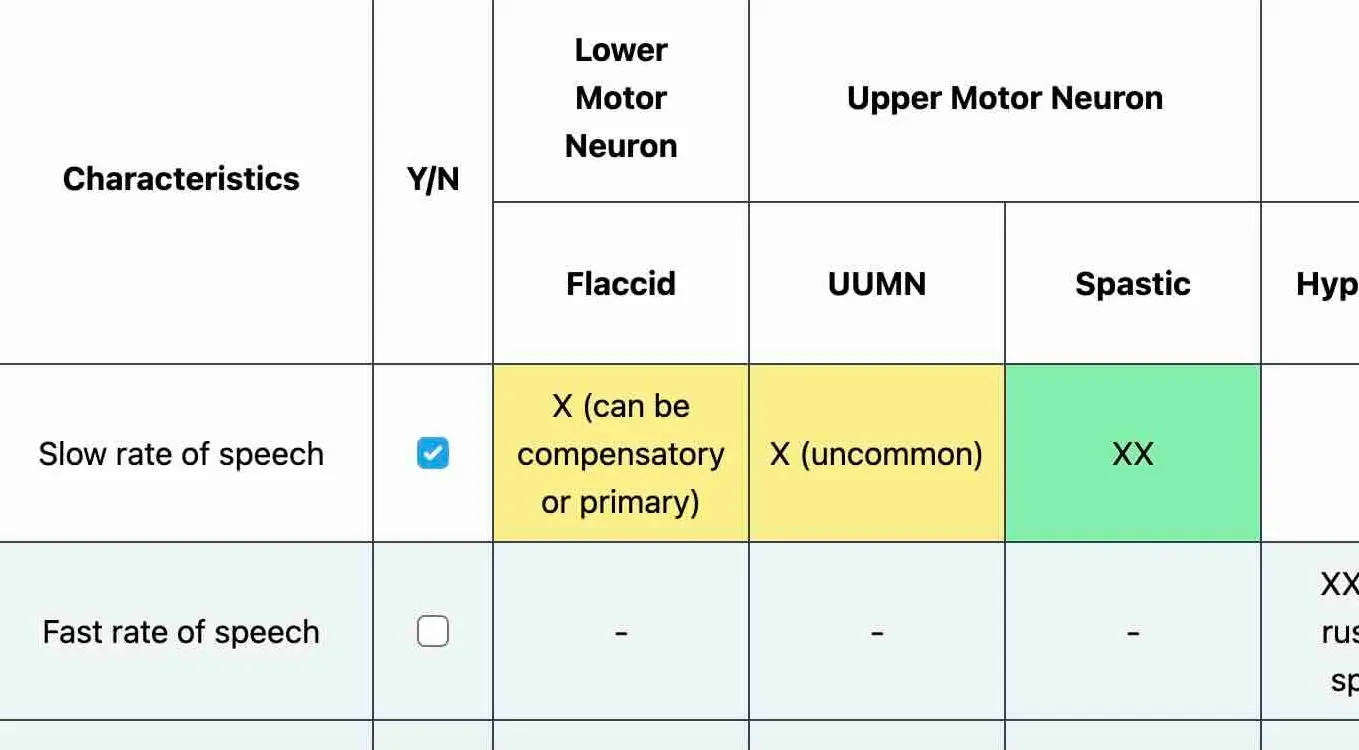Click the UUMN subheader cell
Image resolution: width=1359 pixels, height=750 pixels.
(877, 284)
